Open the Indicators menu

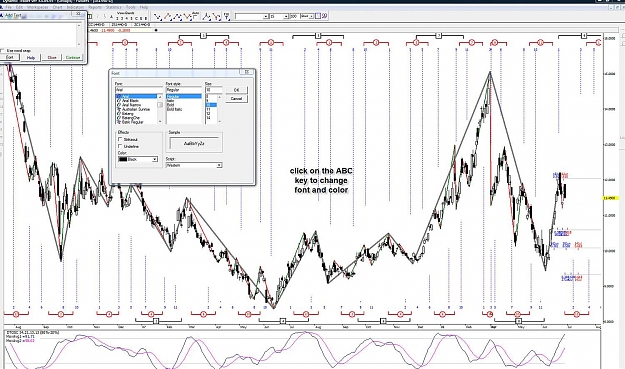(x=75, y=8)
